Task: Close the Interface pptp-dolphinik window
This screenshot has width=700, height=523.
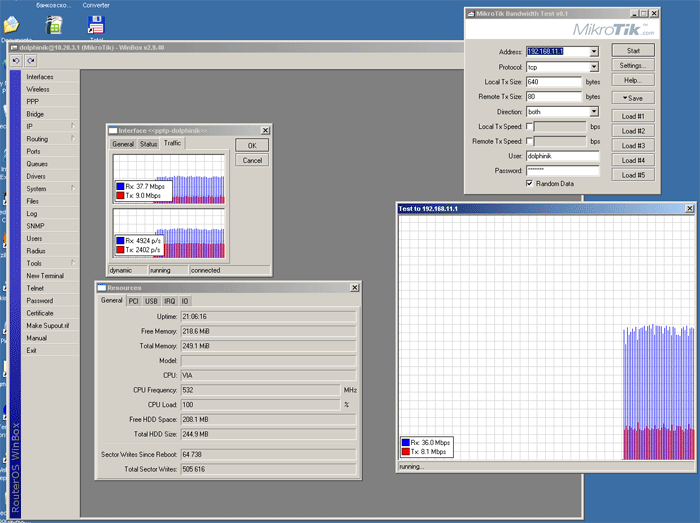Action: pyautogui.click(x=265, y=130)
